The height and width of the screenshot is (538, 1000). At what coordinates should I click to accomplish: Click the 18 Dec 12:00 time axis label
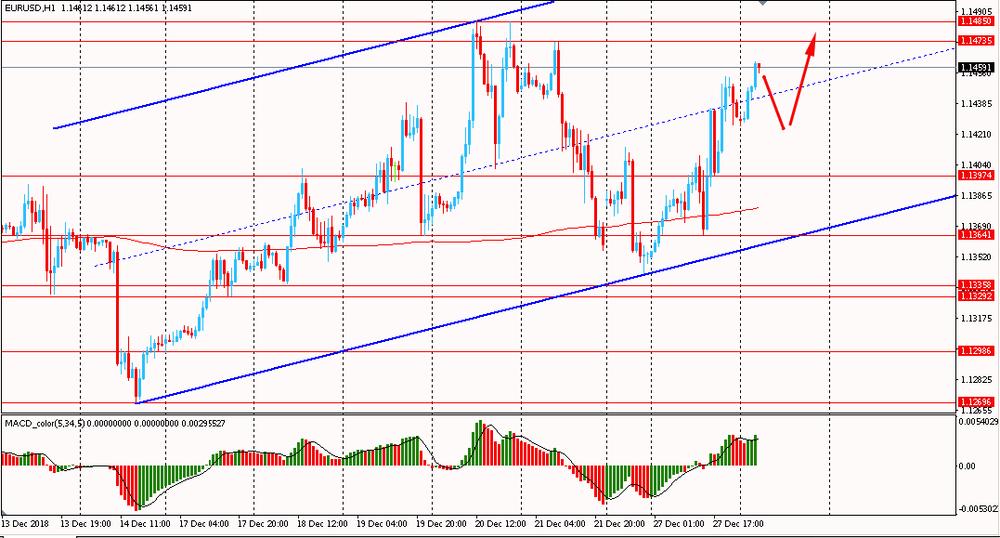tap(321, 524)
